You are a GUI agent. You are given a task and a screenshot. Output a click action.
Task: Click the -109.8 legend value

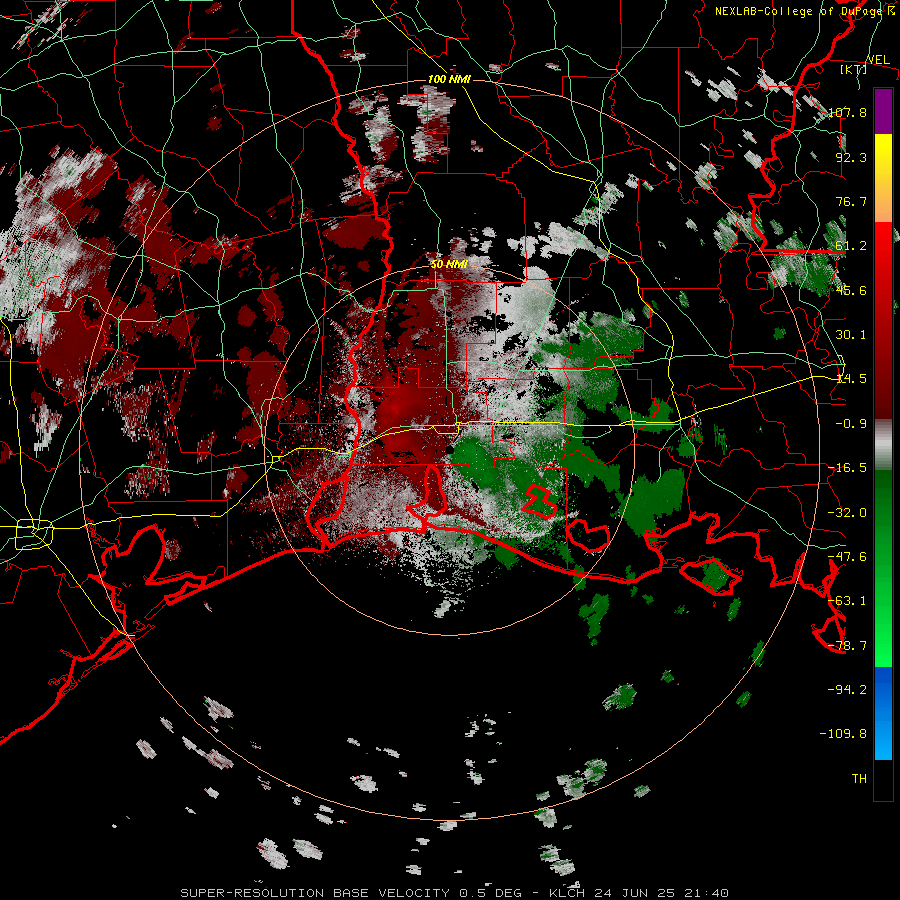click(844, 734)
